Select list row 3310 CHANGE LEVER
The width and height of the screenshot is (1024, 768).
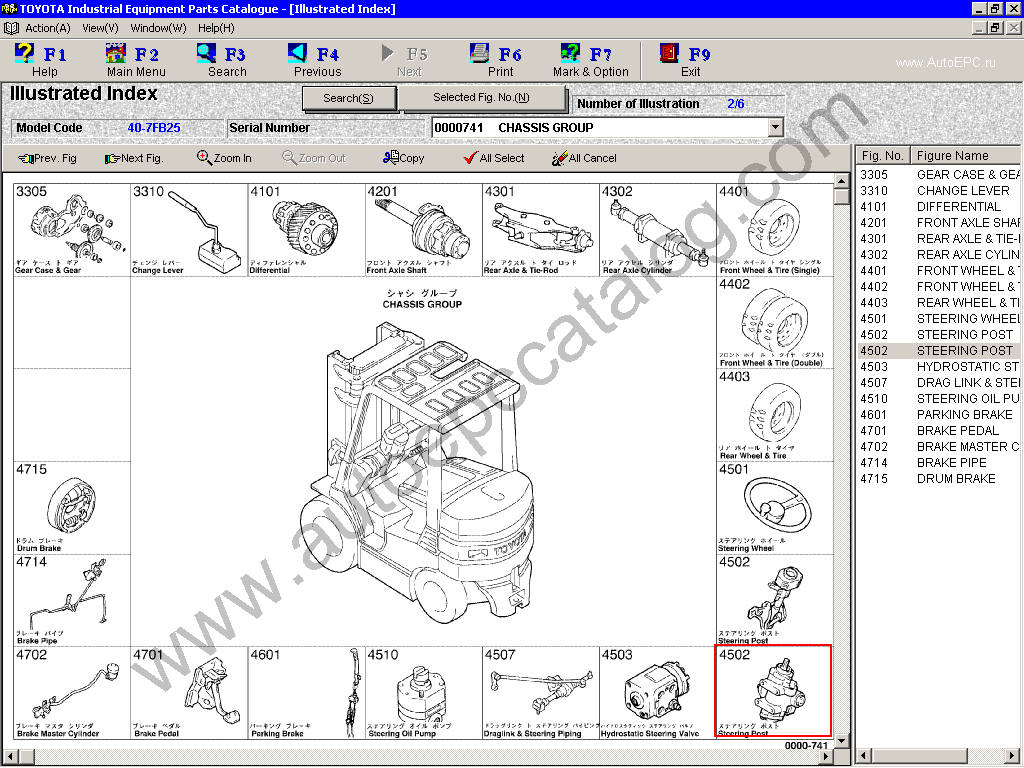pyautogui.click(x=938, y=191)
